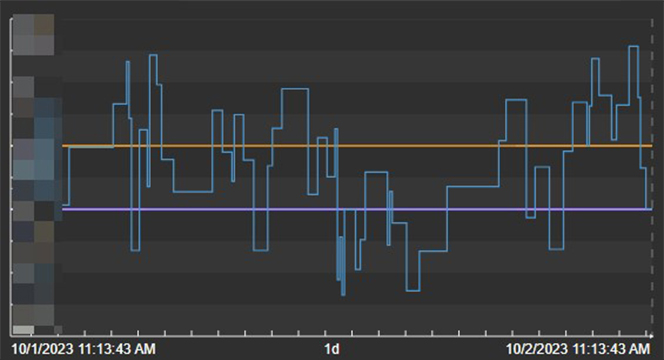Click the start time 10/1/2023 11:13:43 AM label
664x360 pixels.
tap(83, 349)
